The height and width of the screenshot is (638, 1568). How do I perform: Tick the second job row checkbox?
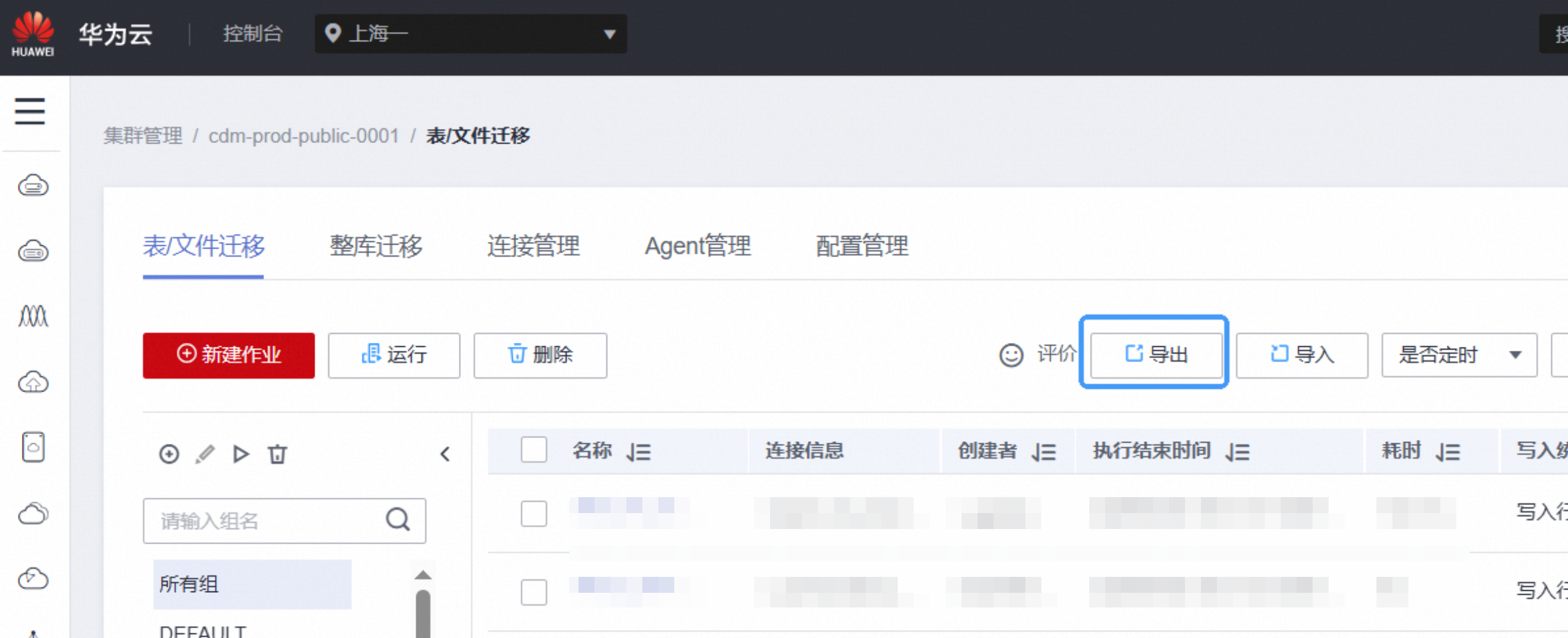[534, 591]
